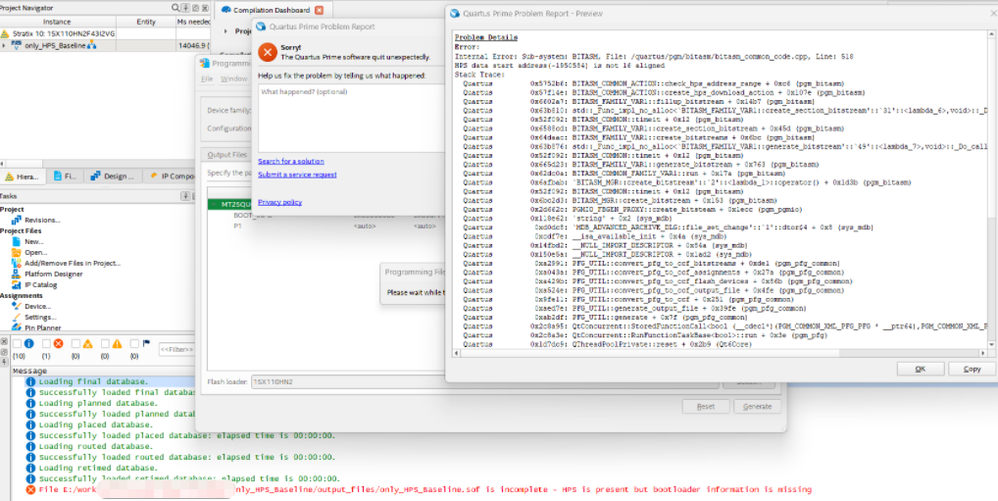Click the pin icon on Messages panel side
Screen dimensions: 998x501
click(4, 360)
